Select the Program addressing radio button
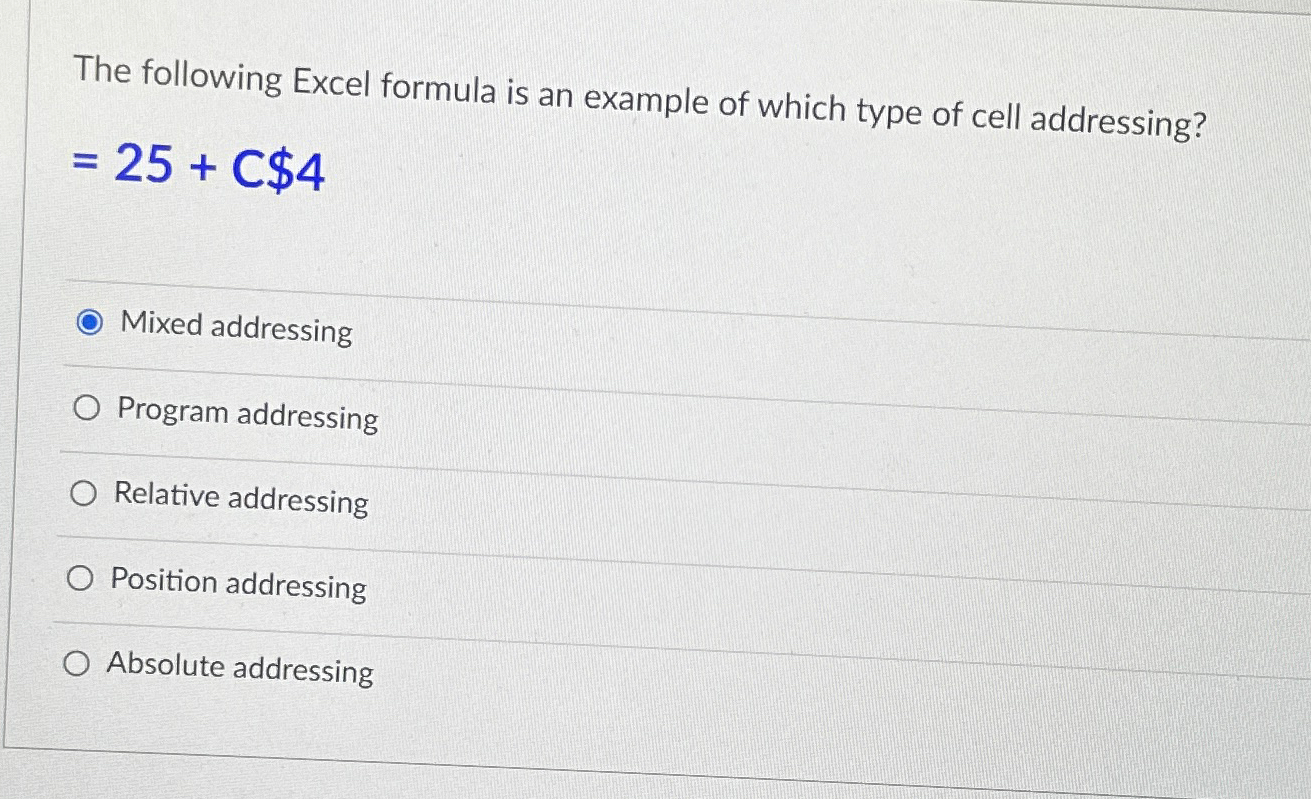Viewport: 1311px width, 799px height. point(86,407)
